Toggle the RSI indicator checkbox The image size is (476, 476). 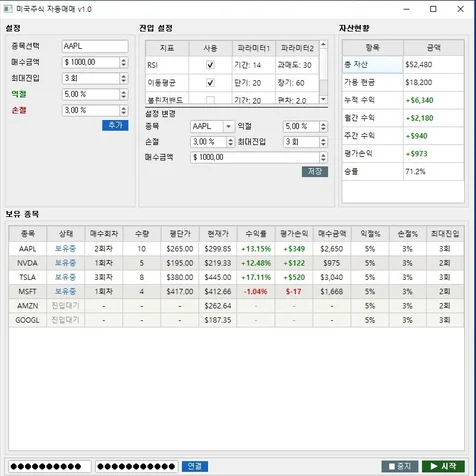coord(210,65)
